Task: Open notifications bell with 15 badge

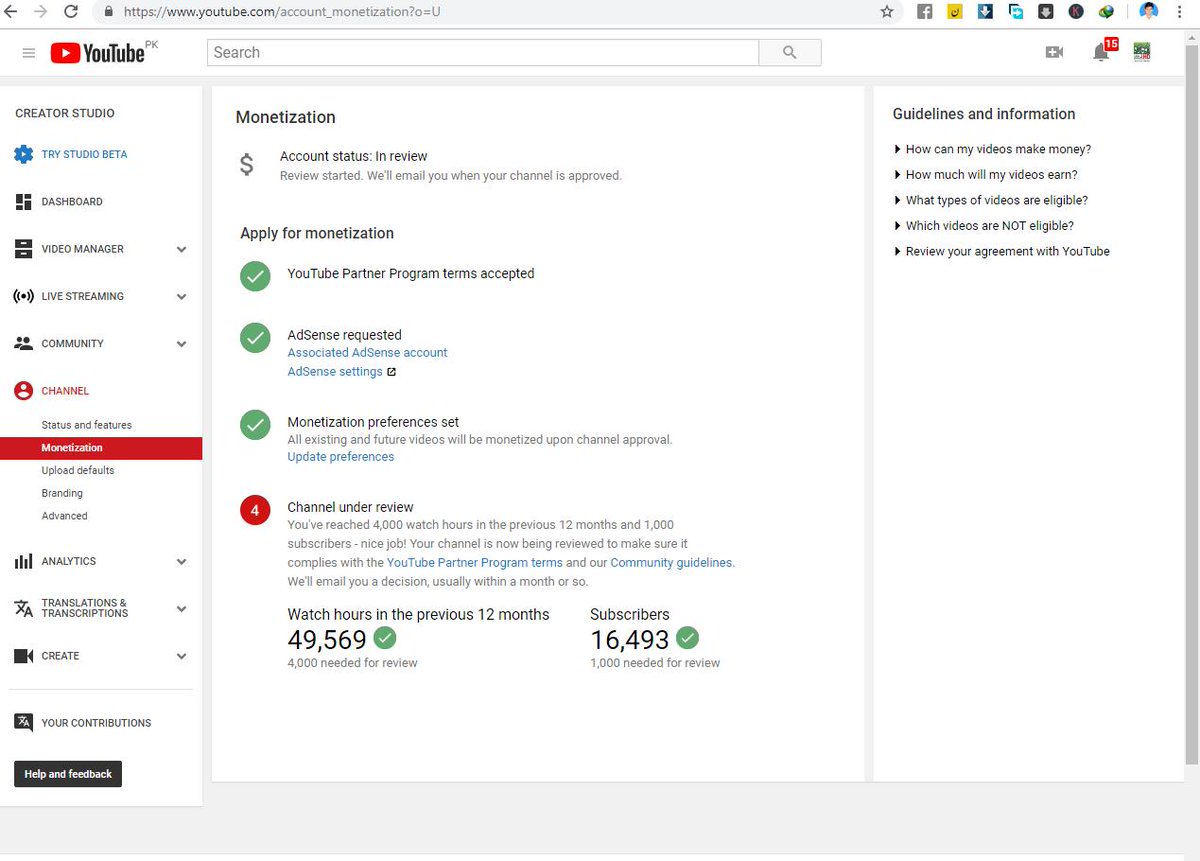Action: [1102, 52]
